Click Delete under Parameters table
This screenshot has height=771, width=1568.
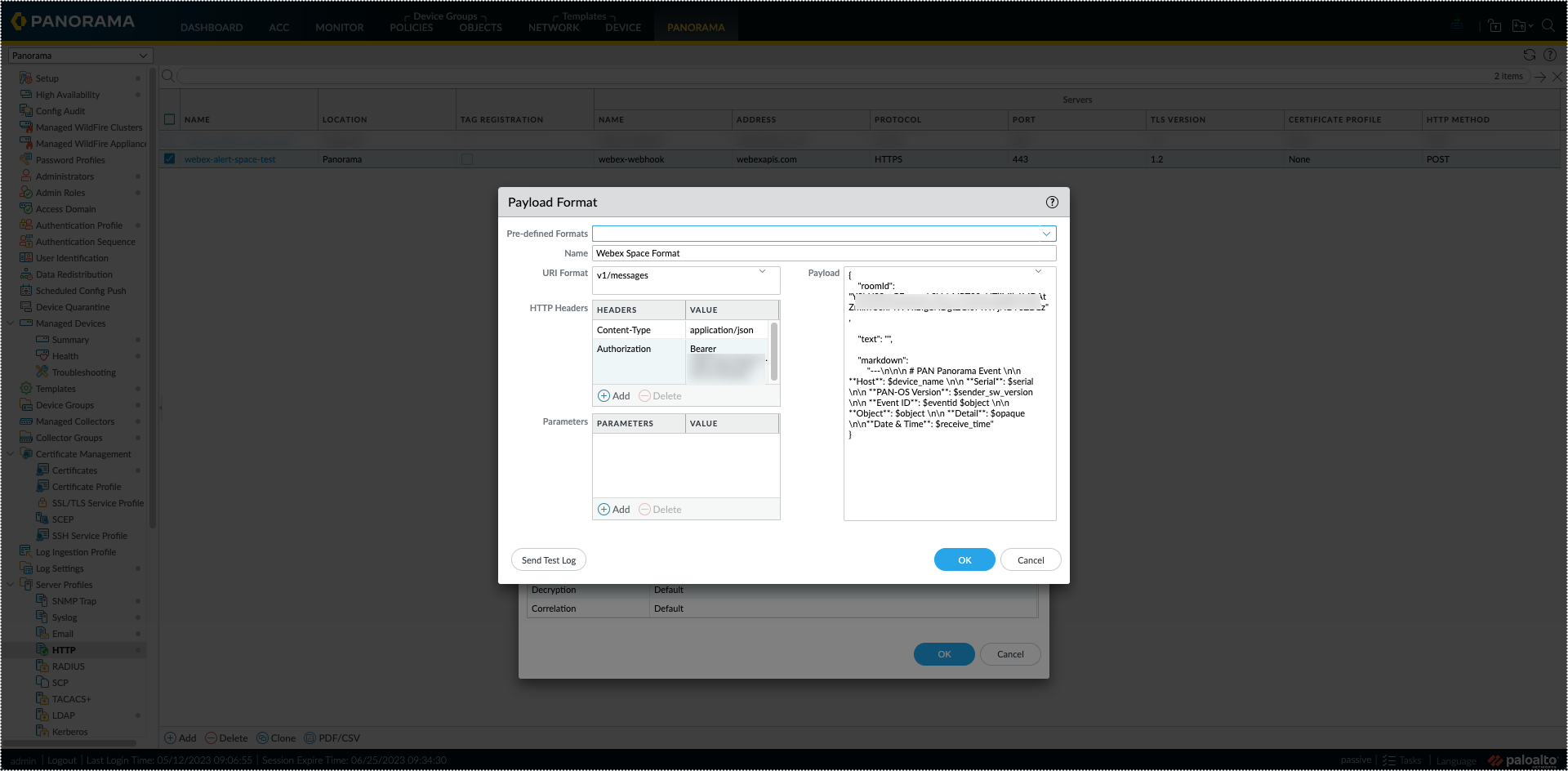click(x=660, y=510)
